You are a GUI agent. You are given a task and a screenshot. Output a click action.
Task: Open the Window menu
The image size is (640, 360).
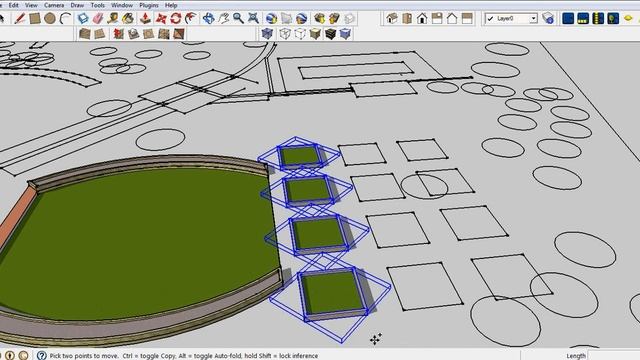click(122, 5)
